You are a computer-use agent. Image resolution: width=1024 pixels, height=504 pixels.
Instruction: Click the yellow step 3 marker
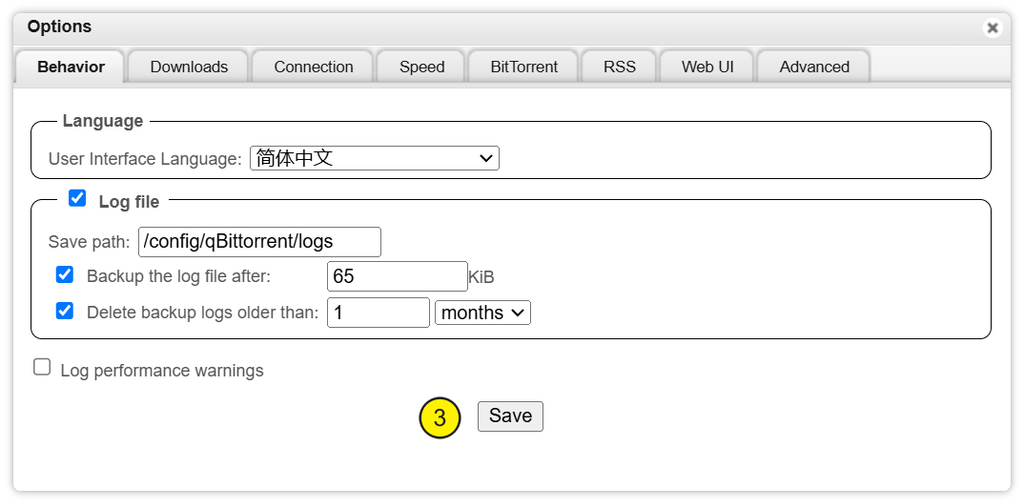(x=440, y=418)
